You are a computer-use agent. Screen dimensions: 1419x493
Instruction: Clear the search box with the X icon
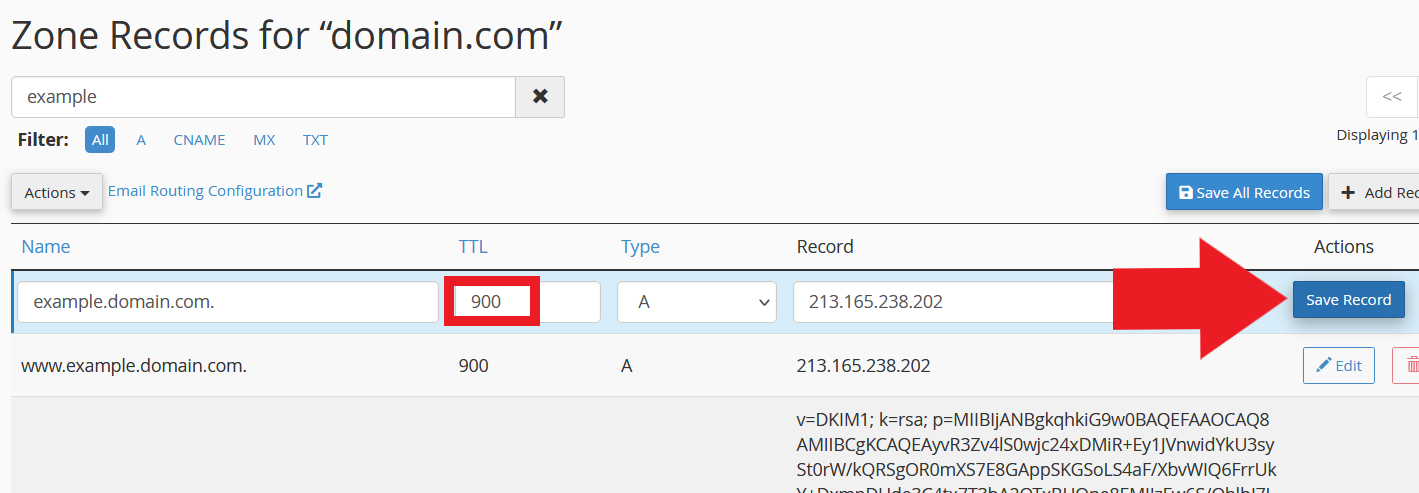(x=540, y=97)
